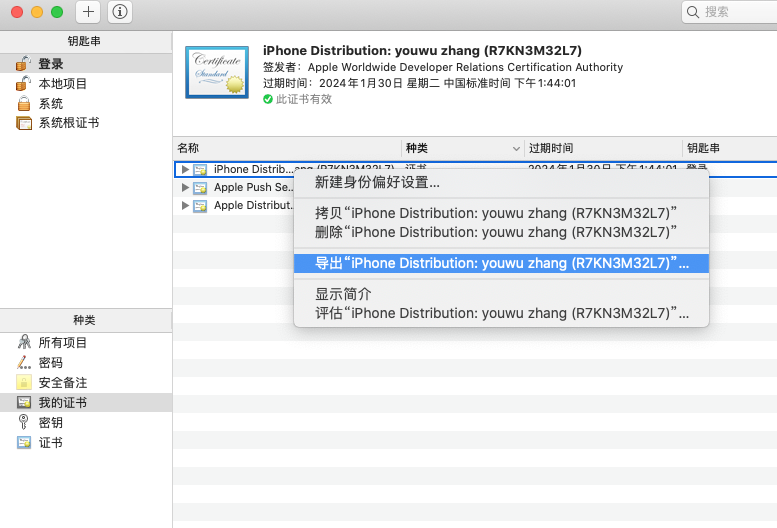Click the info toolbar button
The height and width of the screenshot is (528, 777).
(x=120, y=12)
